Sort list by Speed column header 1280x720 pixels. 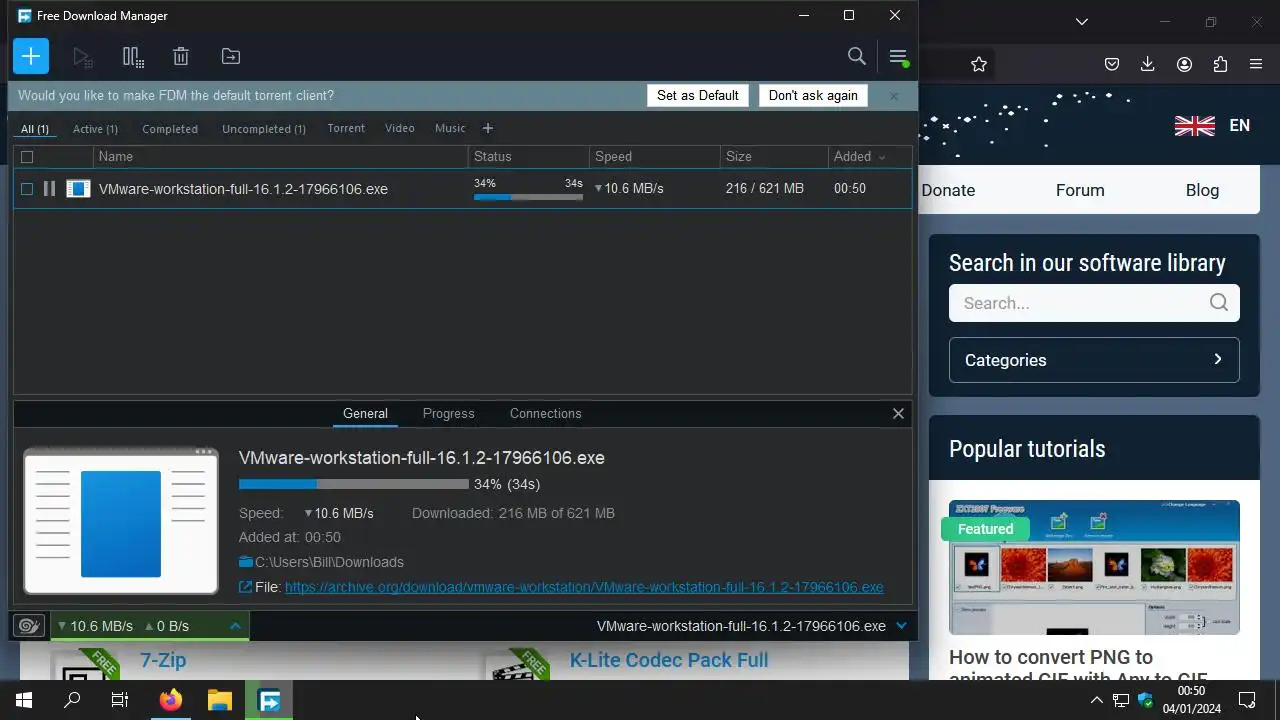pos(654,157)
